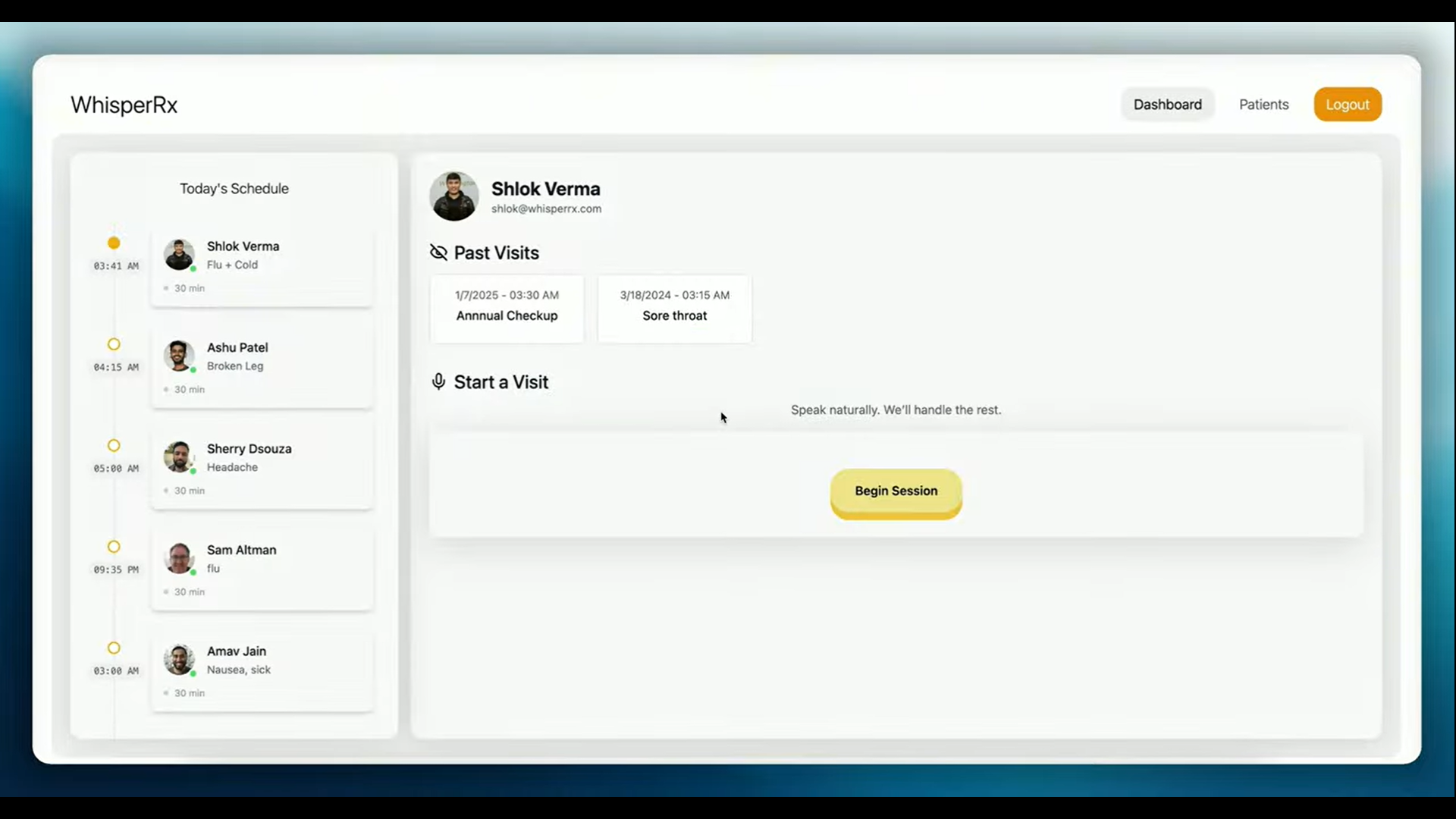Click Ashu Patel's avatar in the schedule
1456x819 pixels.
(179, 356)
